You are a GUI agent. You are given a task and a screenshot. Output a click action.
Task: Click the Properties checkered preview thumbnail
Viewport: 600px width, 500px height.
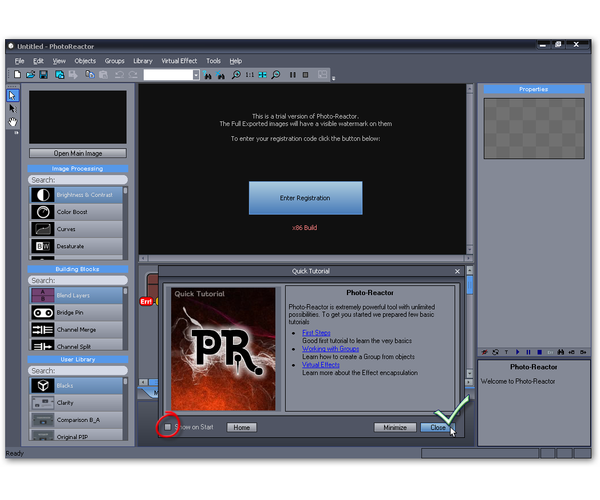coord(534,128)
